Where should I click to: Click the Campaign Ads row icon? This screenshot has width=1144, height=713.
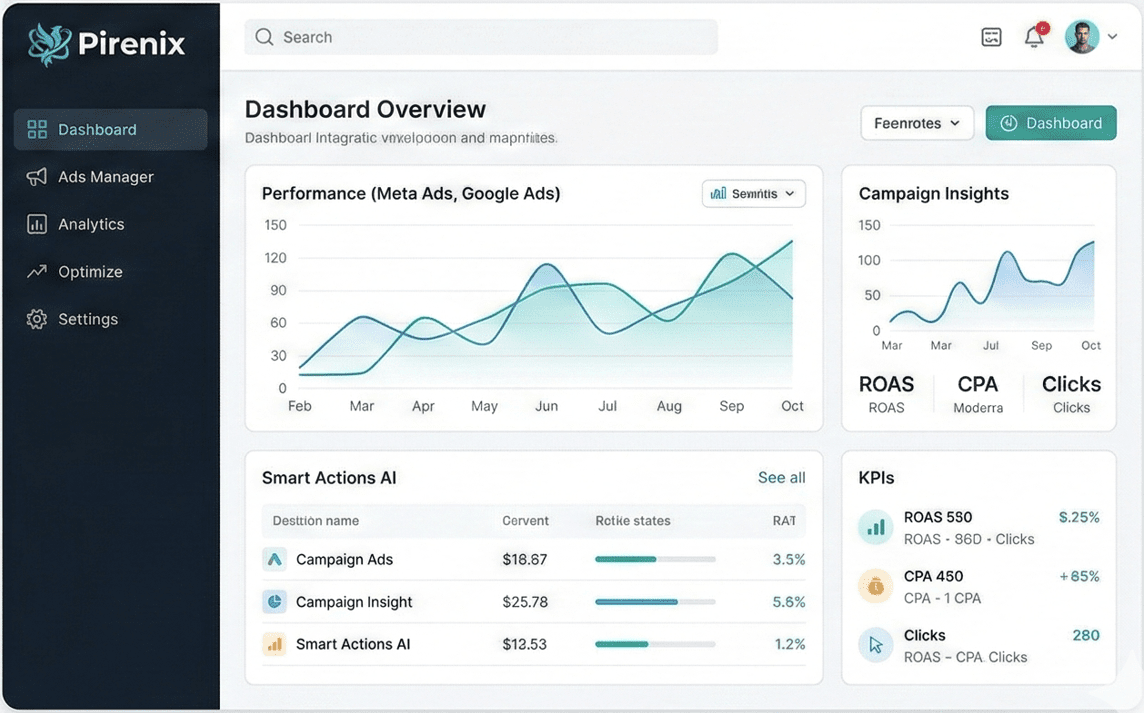pos(274,559)
